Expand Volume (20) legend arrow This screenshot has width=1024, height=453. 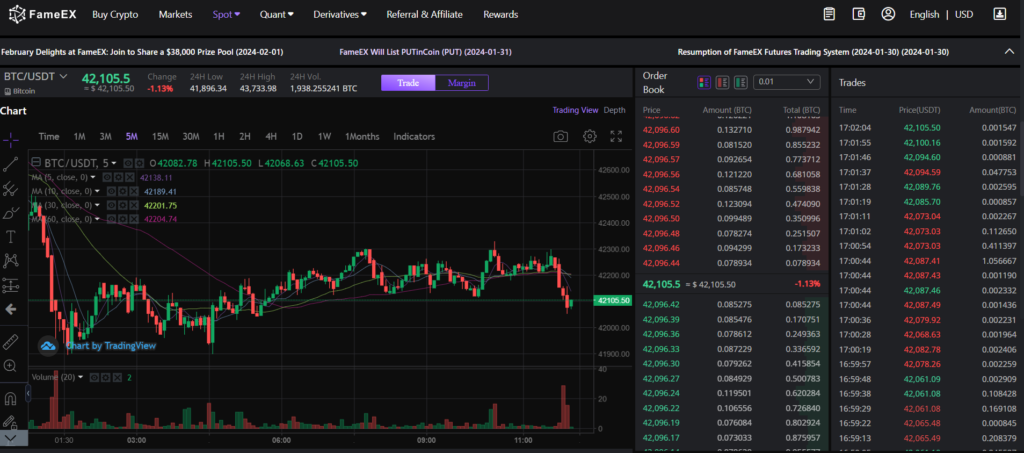pyautogui.click(x=80, y=377)
